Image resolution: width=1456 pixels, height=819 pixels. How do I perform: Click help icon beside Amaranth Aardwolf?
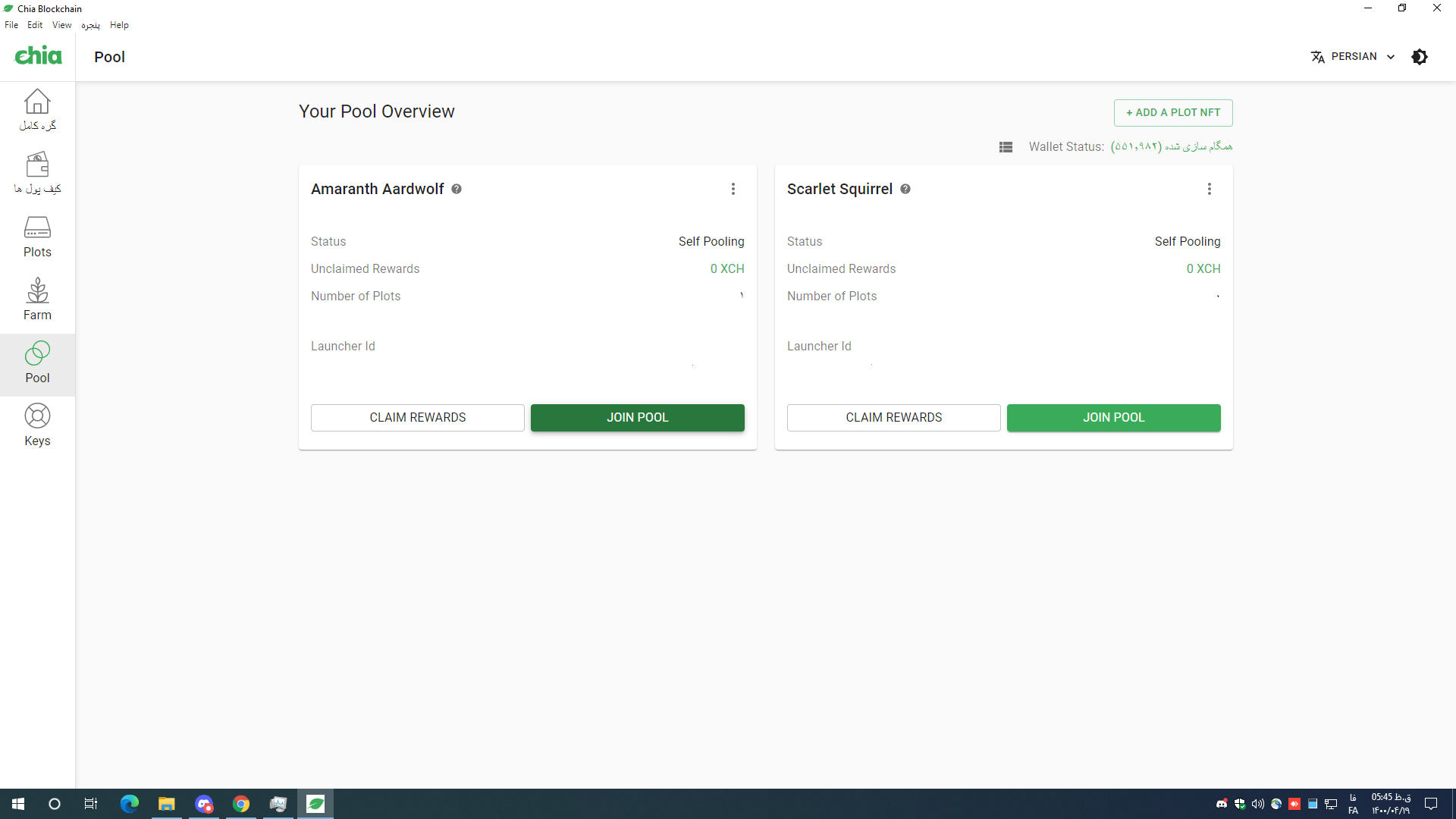(x=457, y=189)
